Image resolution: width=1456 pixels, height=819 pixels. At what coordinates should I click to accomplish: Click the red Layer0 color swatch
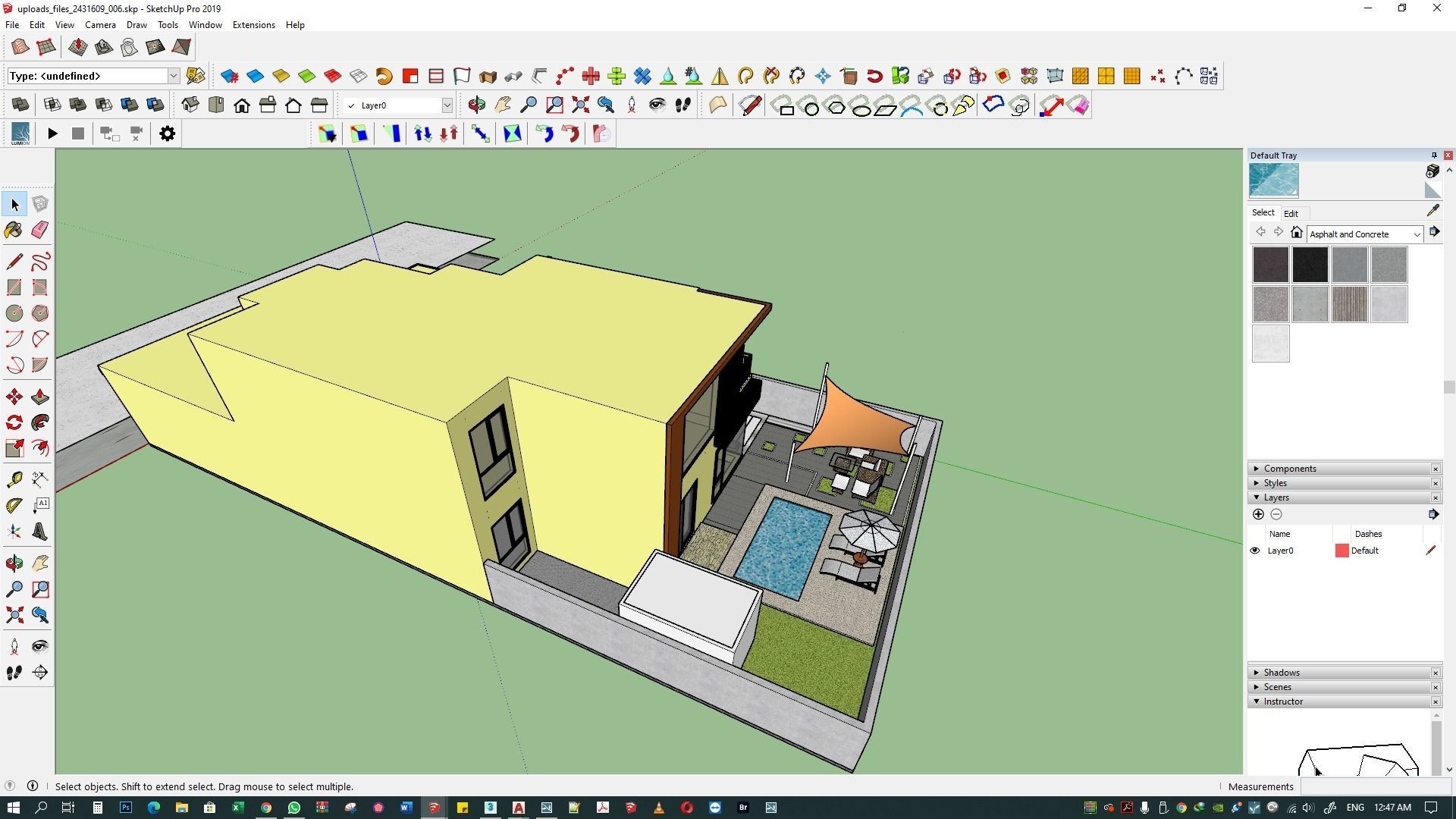pyautogui.click(x=1341, y=551)
